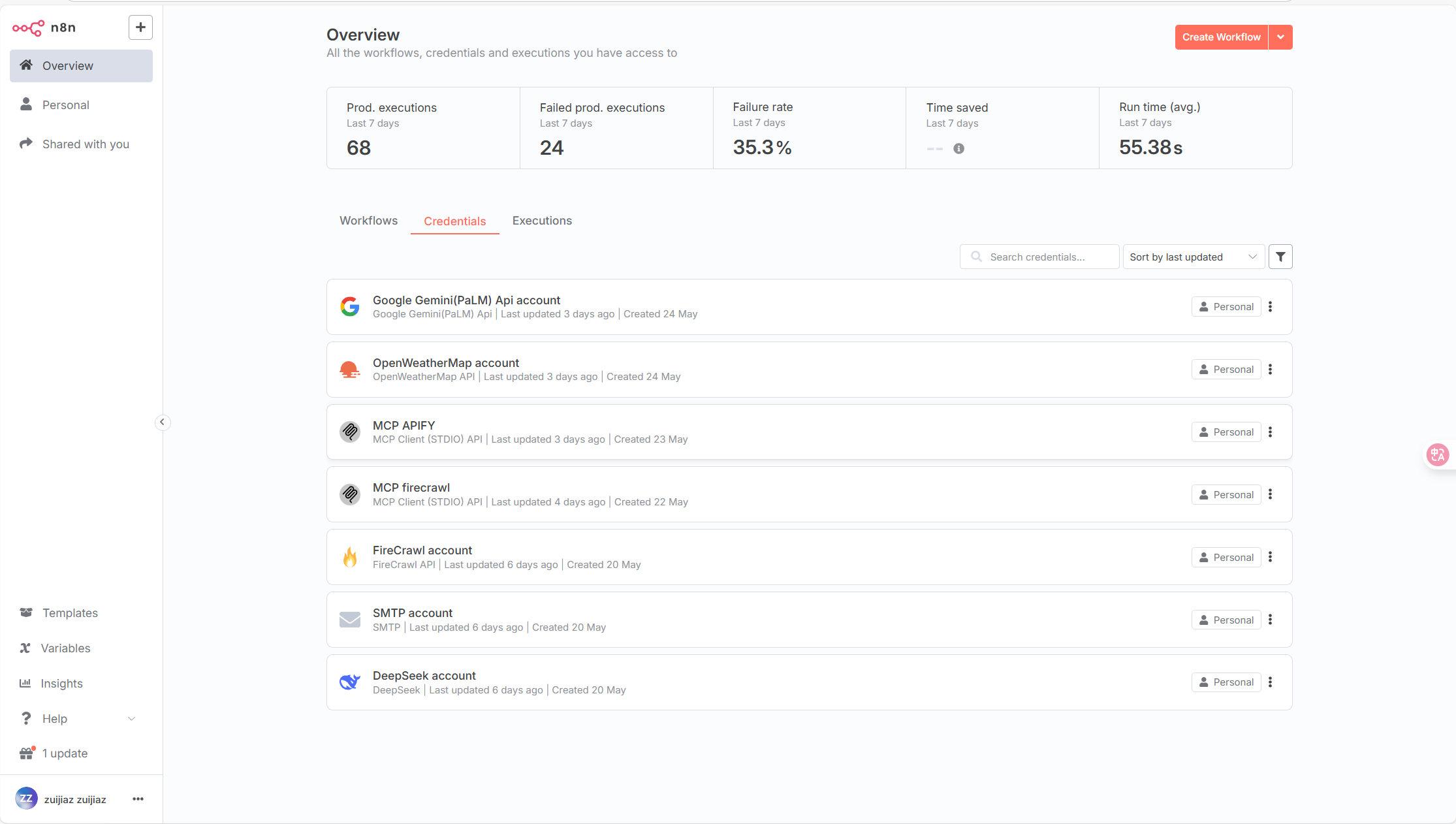This screenshot has width=1456, height=824.
Task: Switch to the Executions tab
Action: 542,221
